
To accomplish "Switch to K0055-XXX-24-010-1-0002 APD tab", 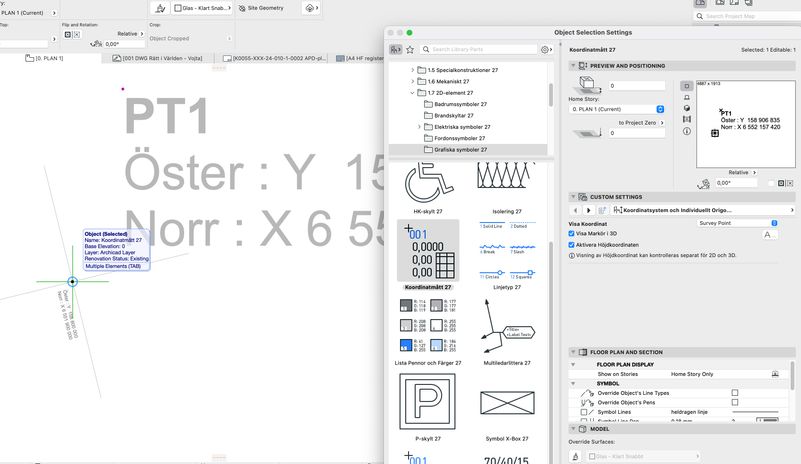I will pos(274,58).
